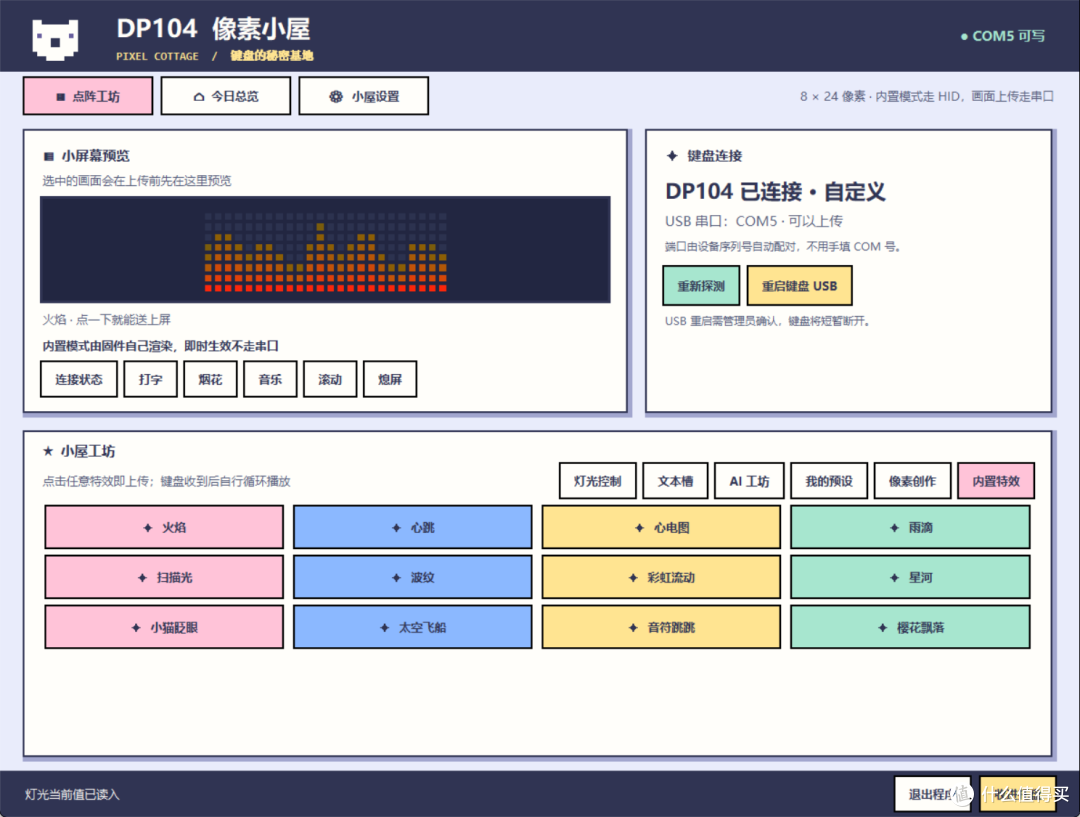Click the 小屋工坊 section heading
The image size is (1080, 817).
point(79,451)
